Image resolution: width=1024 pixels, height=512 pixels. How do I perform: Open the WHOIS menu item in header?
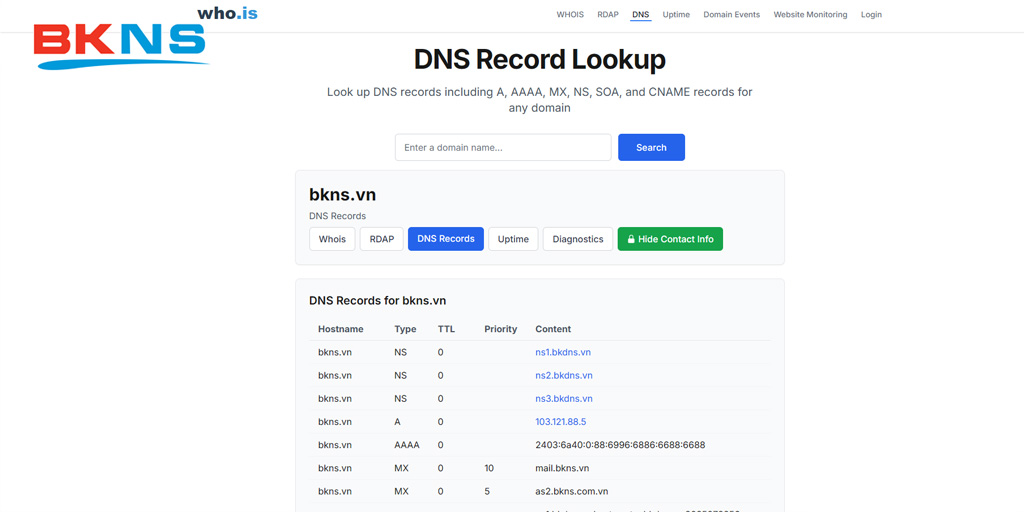click(570, 15)
